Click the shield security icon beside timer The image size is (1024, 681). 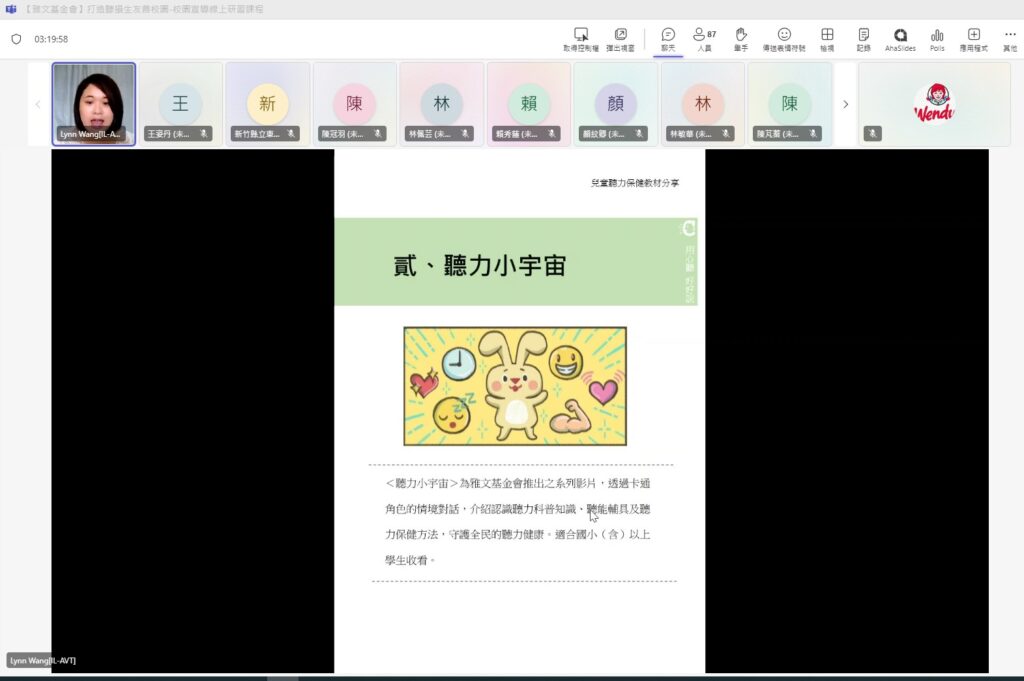click(x=16, y=39)
